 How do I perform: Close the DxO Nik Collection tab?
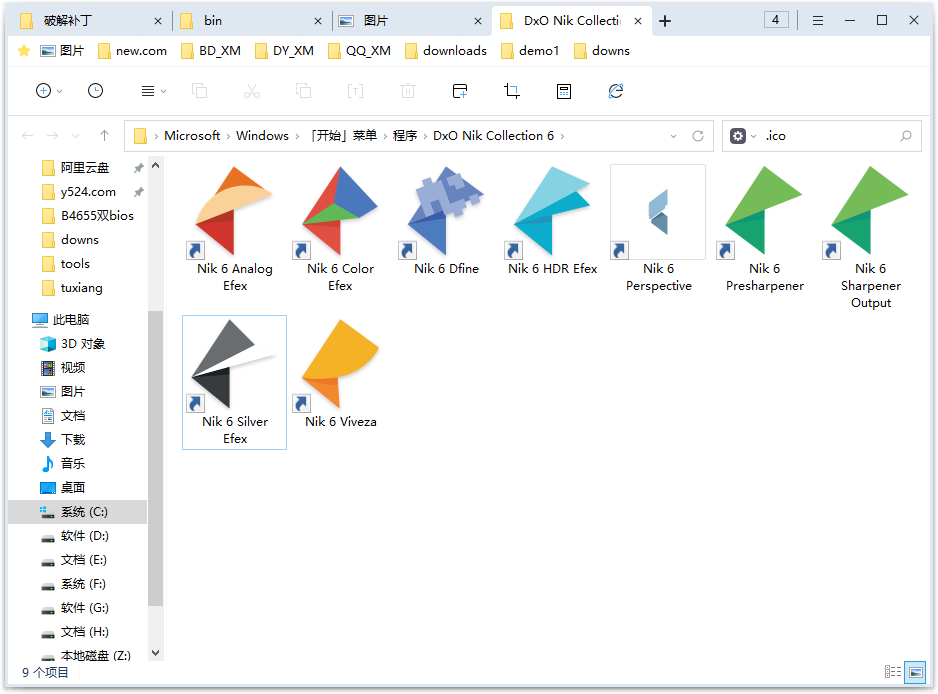pyautogui.click(x=638, y=21)
